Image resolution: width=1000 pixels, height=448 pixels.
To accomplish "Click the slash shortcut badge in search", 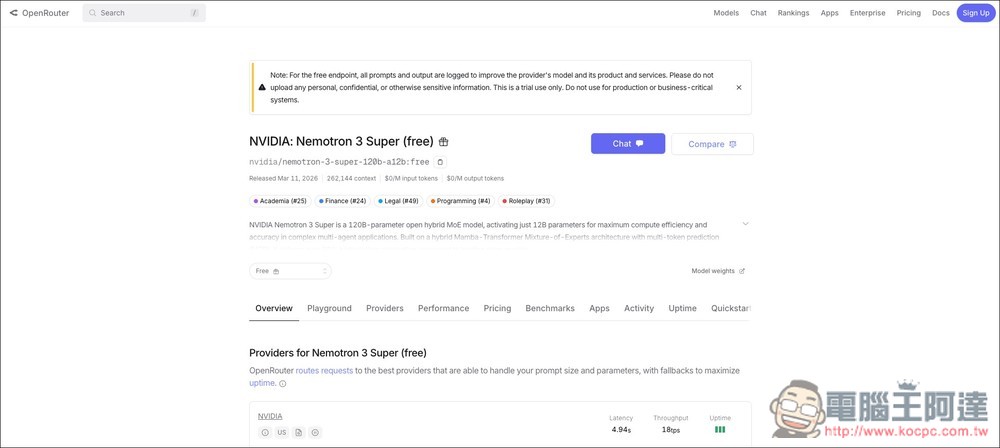I will coord(195,13).
